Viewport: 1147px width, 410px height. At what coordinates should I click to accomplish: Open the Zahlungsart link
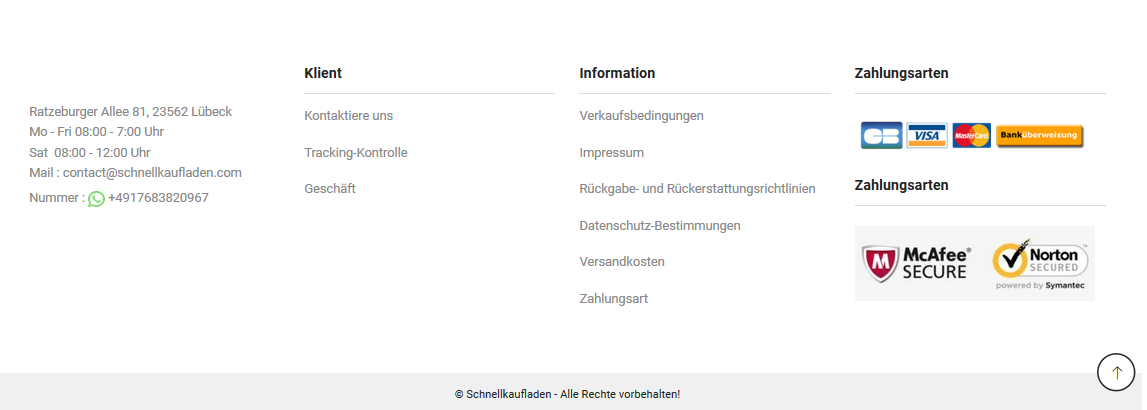pos(614,299)
